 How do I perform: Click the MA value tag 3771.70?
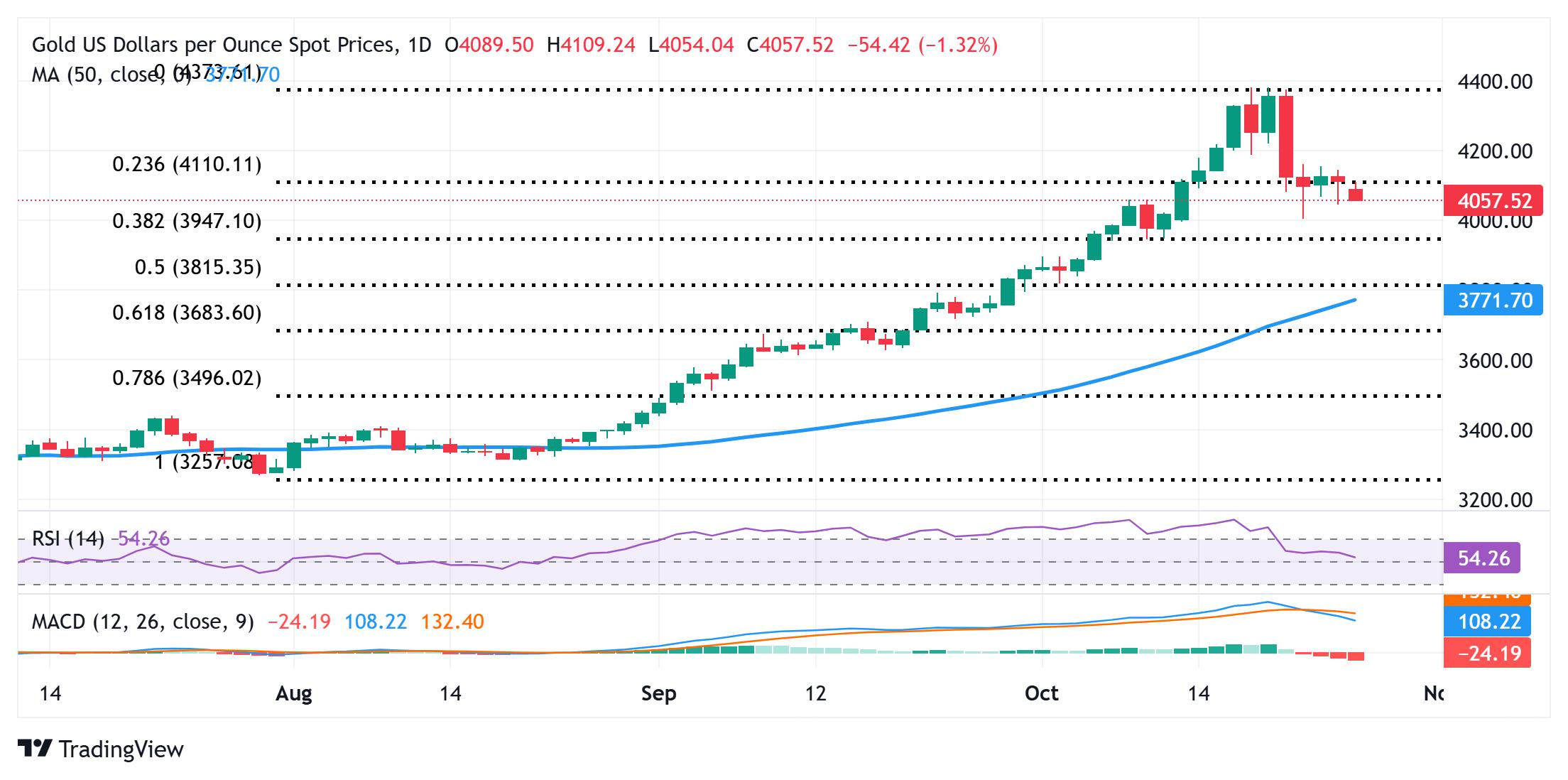1493,300
